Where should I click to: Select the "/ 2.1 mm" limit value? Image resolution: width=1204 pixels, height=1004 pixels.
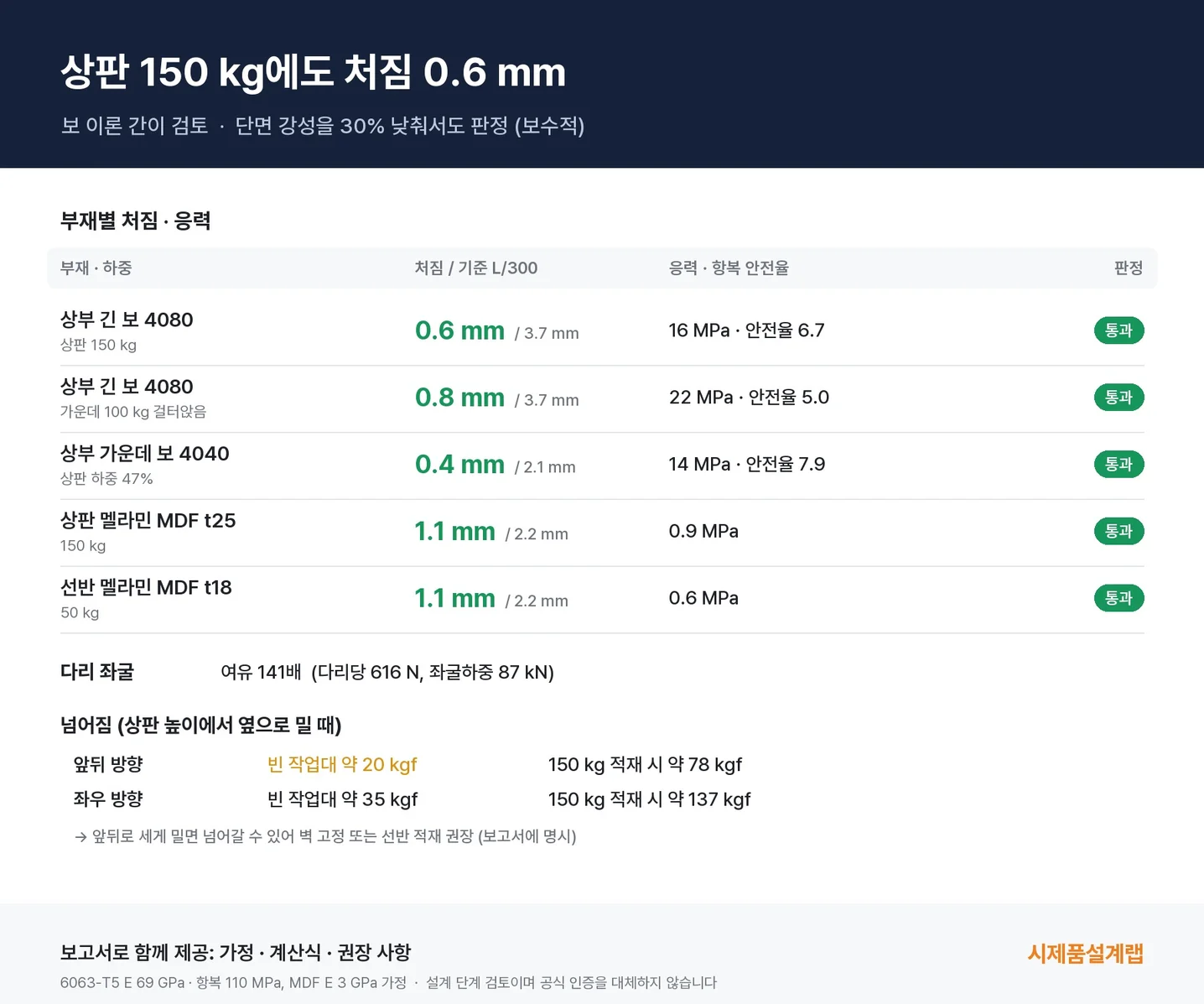coord(545,467)
